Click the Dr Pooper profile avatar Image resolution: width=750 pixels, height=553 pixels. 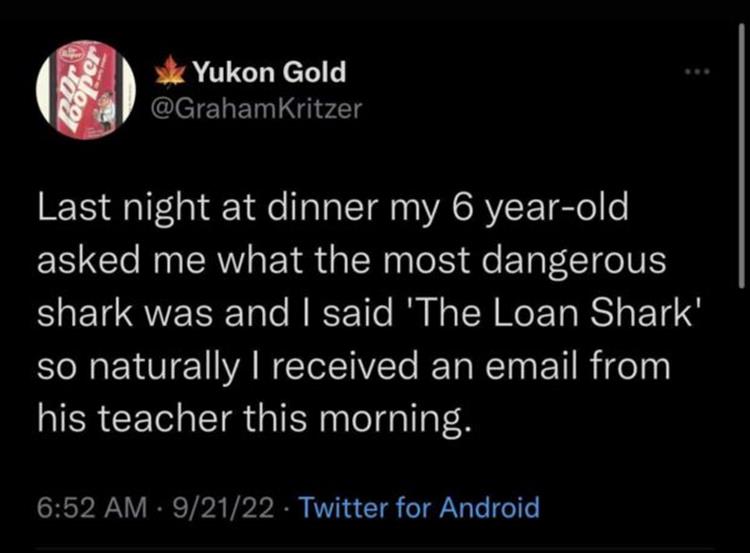pyautogui.click(x=85, y=90)
